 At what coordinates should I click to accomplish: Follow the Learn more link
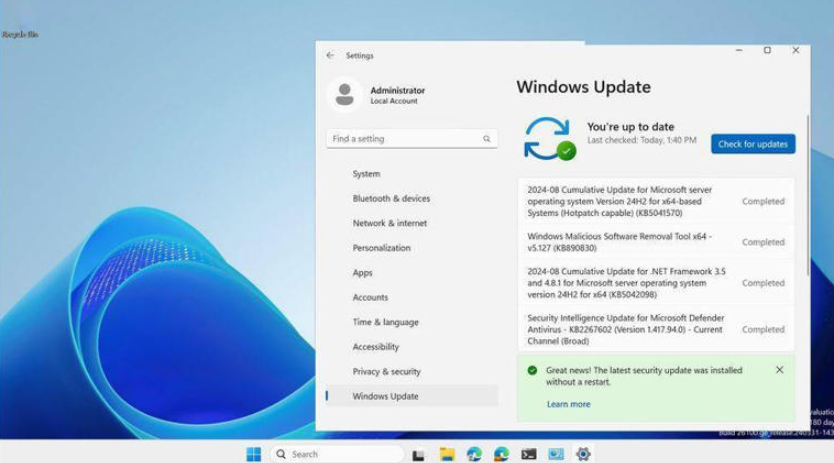click(x=569, y=404)
